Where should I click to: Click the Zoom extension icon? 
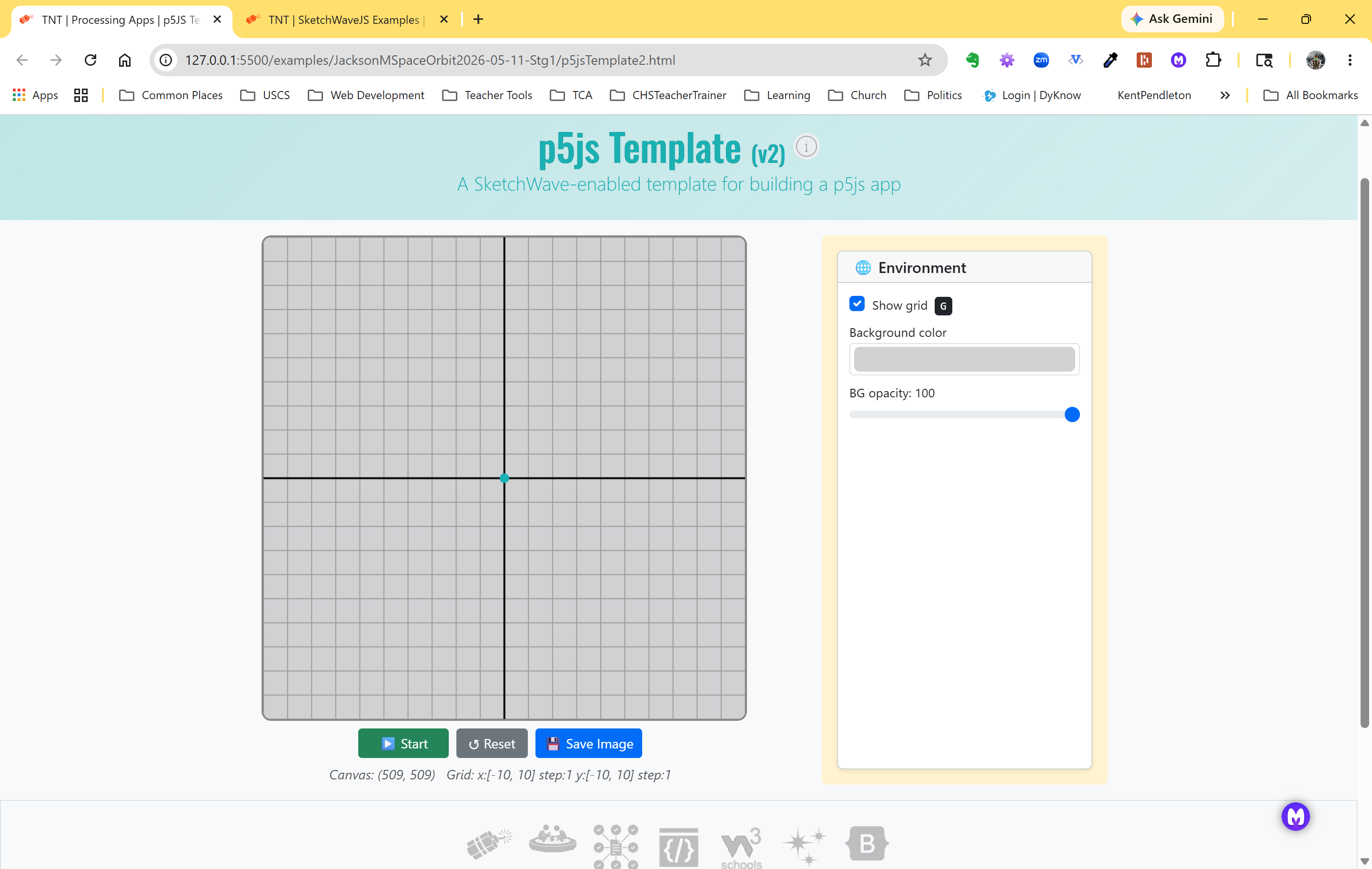pos(1041,60)
